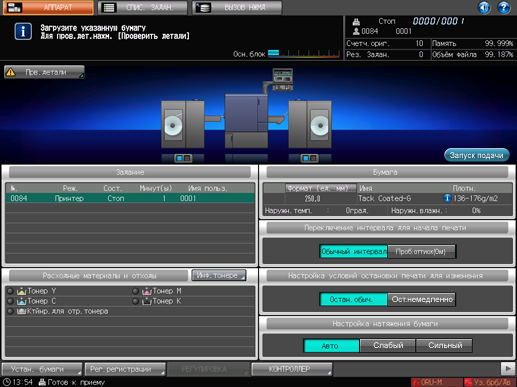Screen dimensions: 517x387
Task: Click the operation panel icon above printer
Action: click(283, 79)
